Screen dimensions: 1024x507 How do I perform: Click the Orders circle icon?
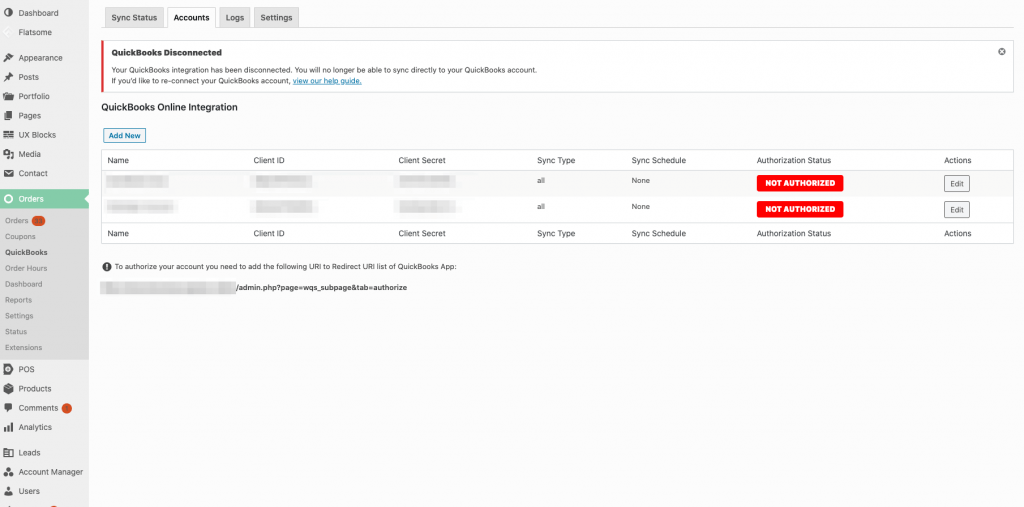pos(8,199)
